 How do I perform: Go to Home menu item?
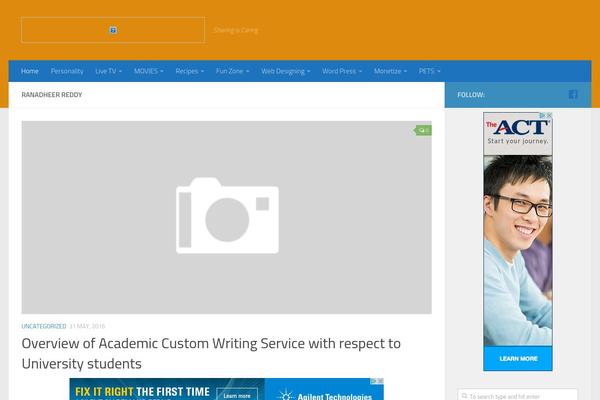30,71
